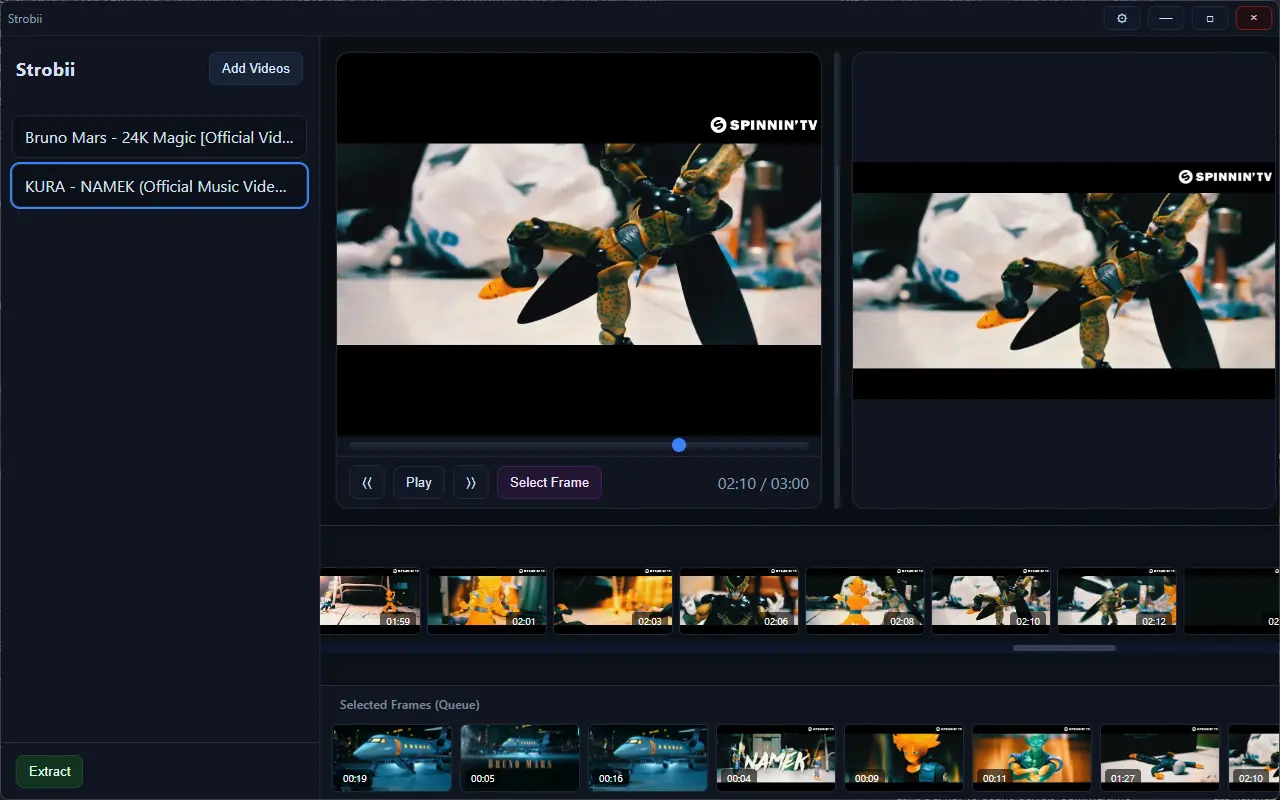Select the 00:19 airplane frame in the queue

pyautogui.click(x=392, y=758)
